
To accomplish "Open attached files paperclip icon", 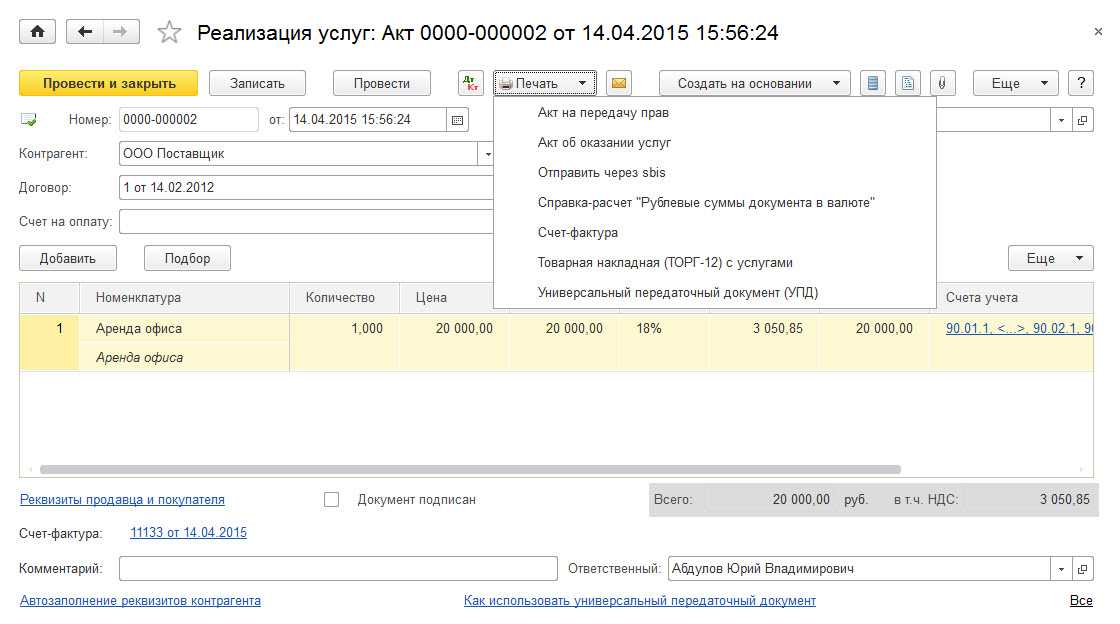I will (x=941, y=84).
